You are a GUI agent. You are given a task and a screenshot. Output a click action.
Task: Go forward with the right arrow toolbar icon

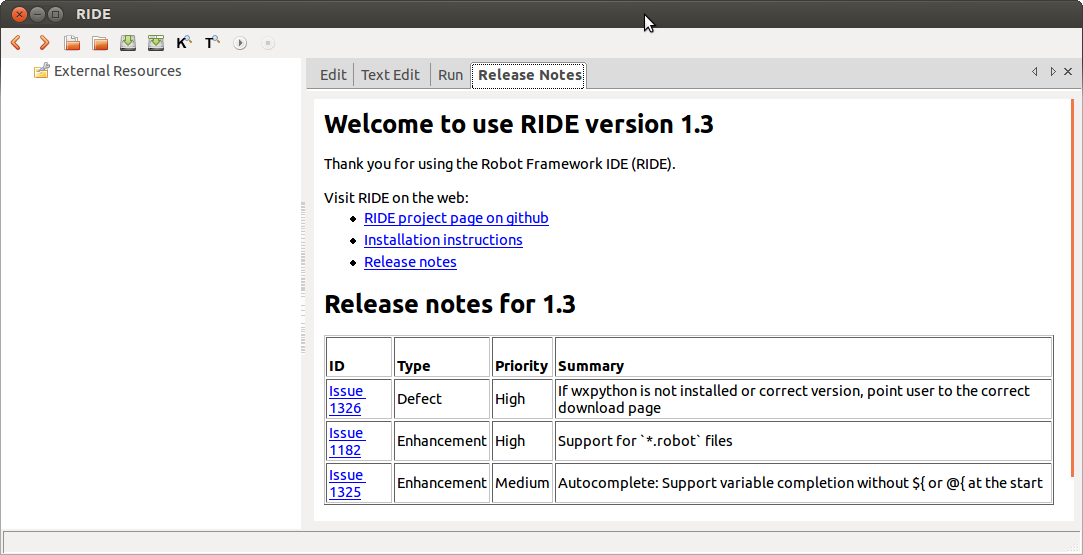click(x=44, y=43)
